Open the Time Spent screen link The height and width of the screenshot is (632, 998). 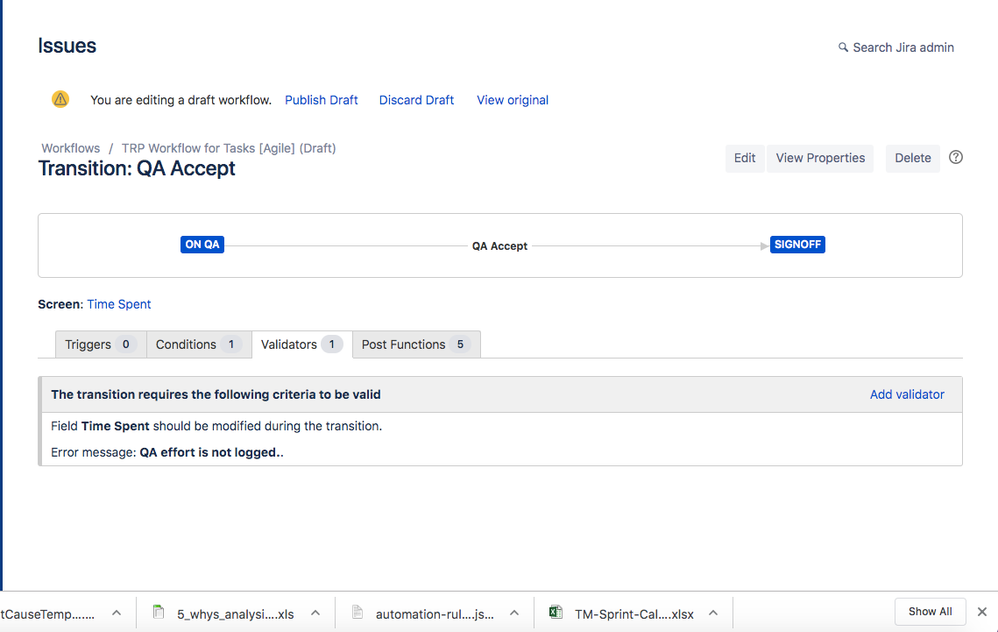coord(119,304)
